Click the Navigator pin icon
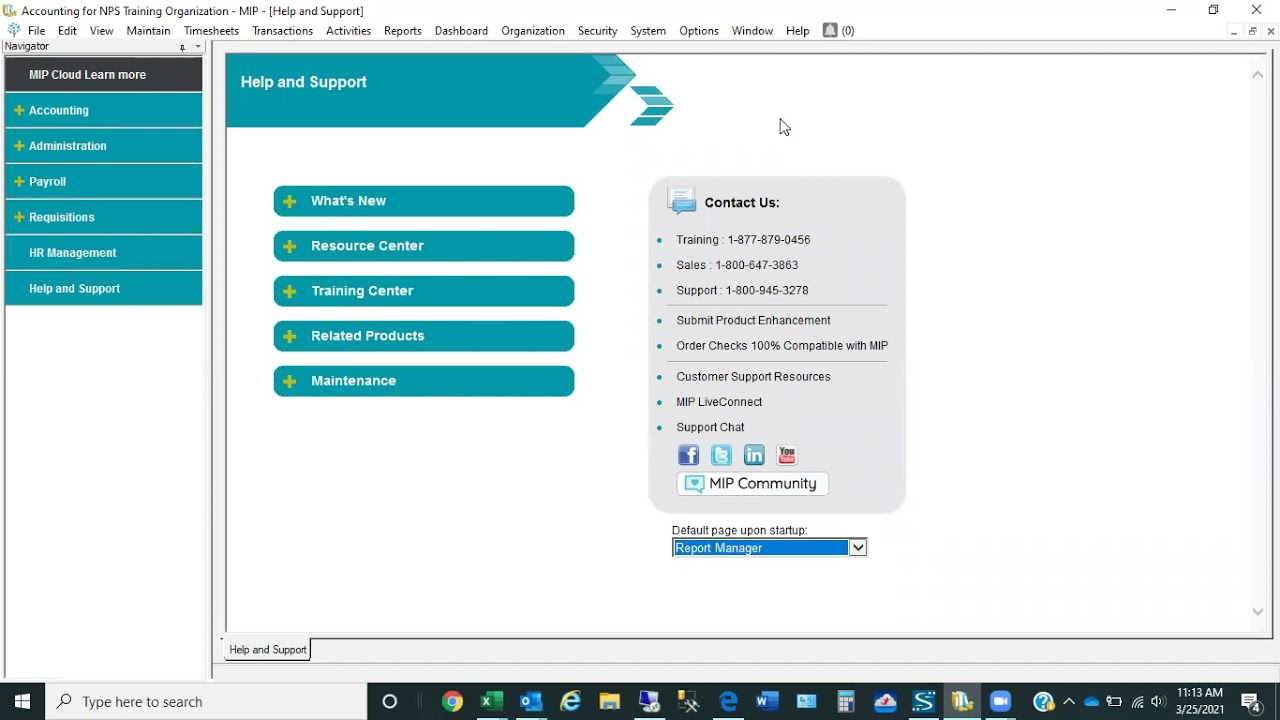 182,47
